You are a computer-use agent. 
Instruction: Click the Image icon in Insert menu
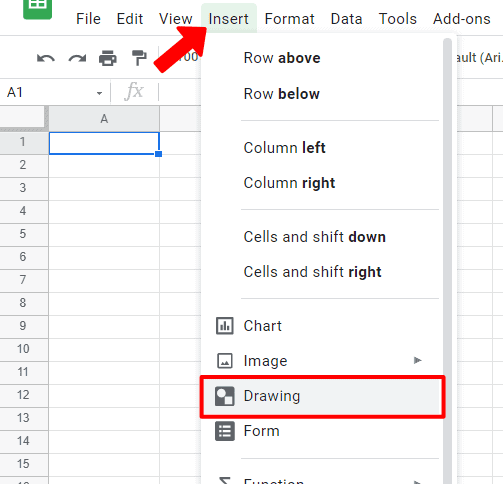coord(225,361)
